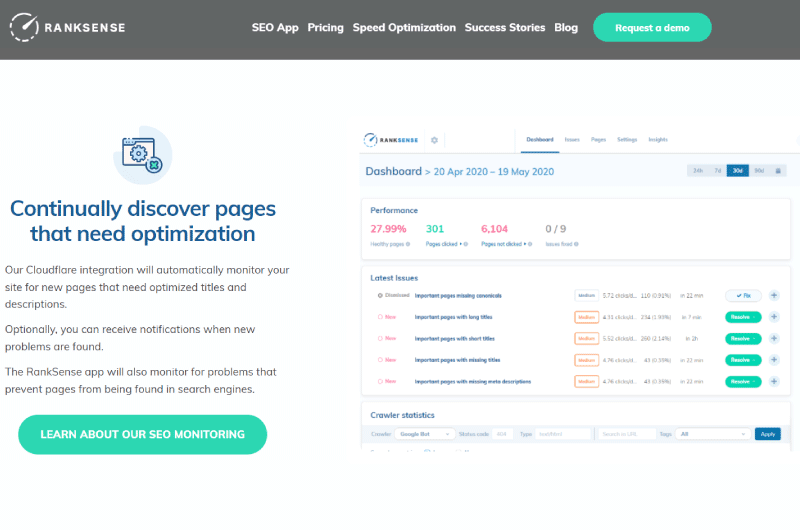Click plus icon on short titles row

[774, 338]
